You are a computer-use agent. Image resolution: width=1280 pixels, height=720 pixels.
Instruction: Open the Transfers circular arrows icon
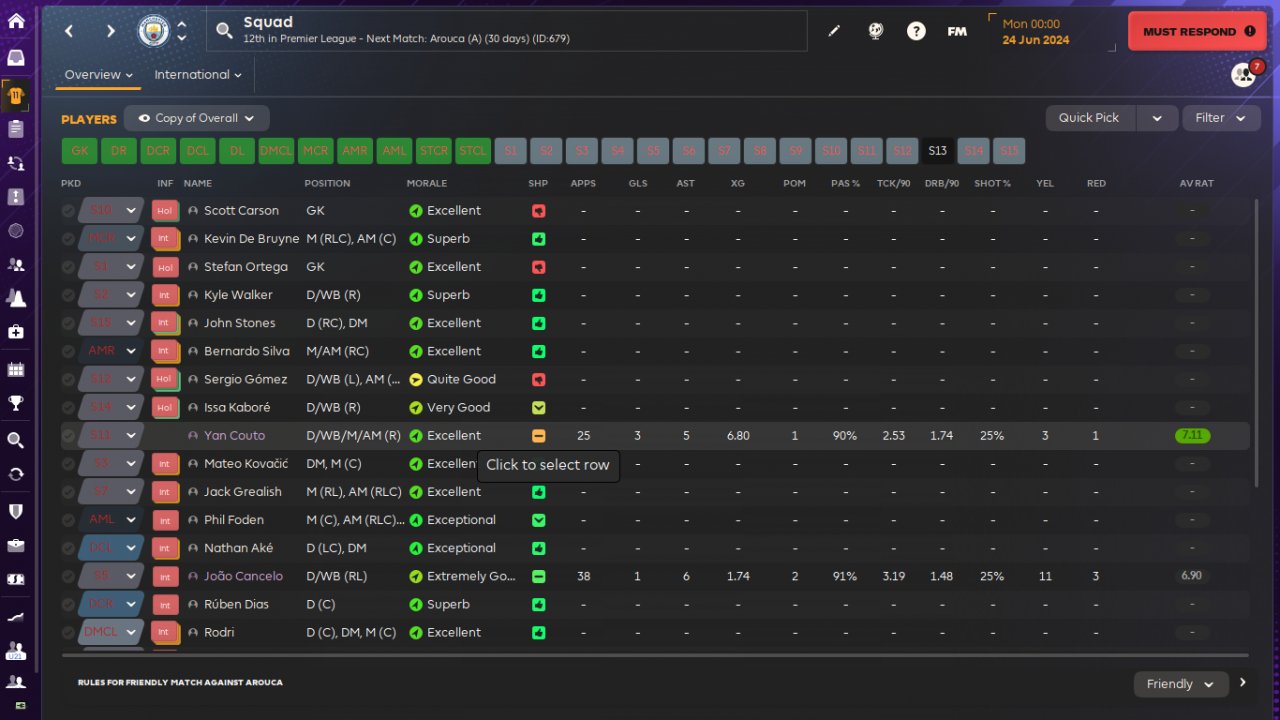point(16,474)
